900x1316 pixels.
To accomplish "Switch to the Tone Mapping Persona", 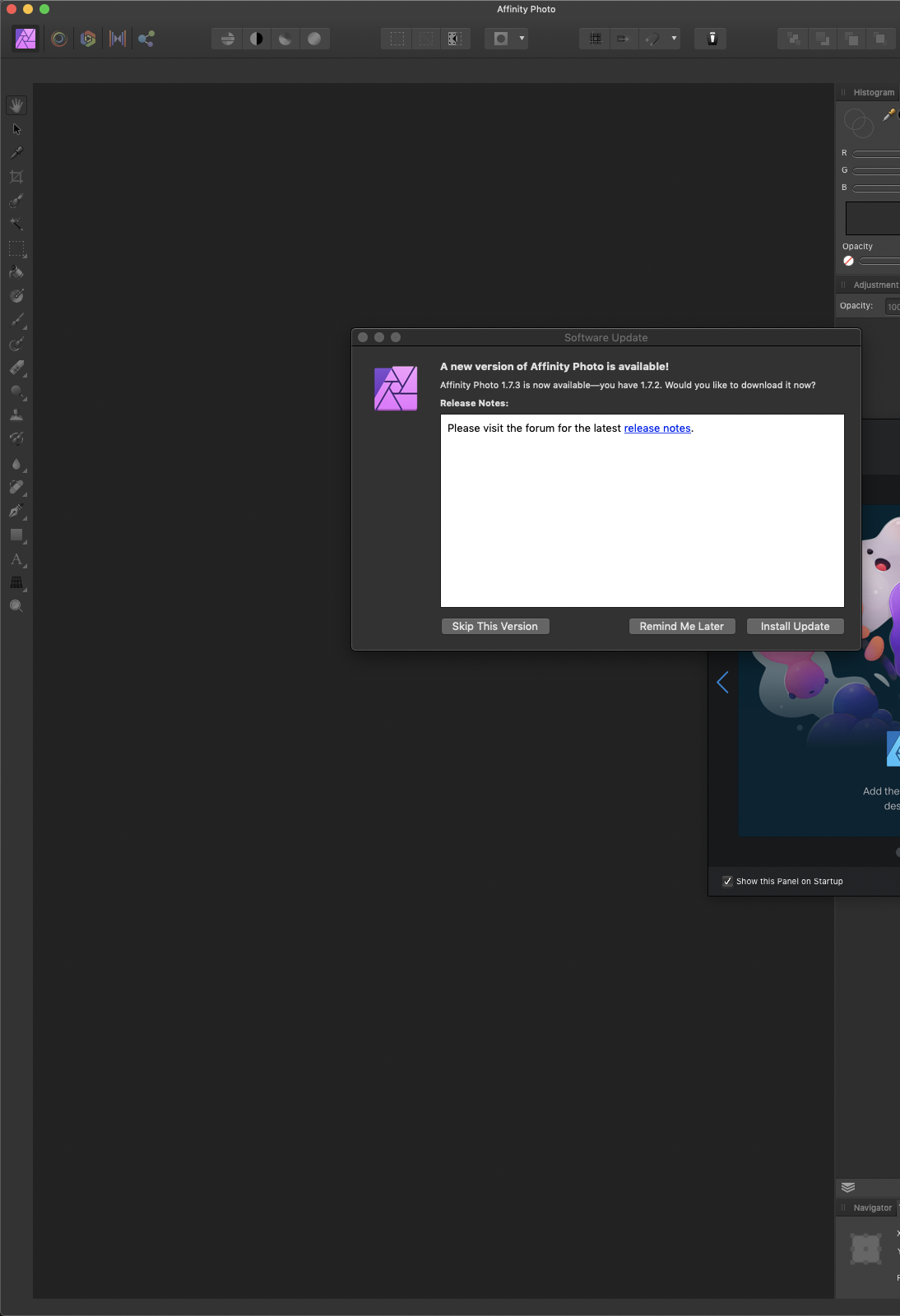I will pyautogui.click(x=118, y=39).
